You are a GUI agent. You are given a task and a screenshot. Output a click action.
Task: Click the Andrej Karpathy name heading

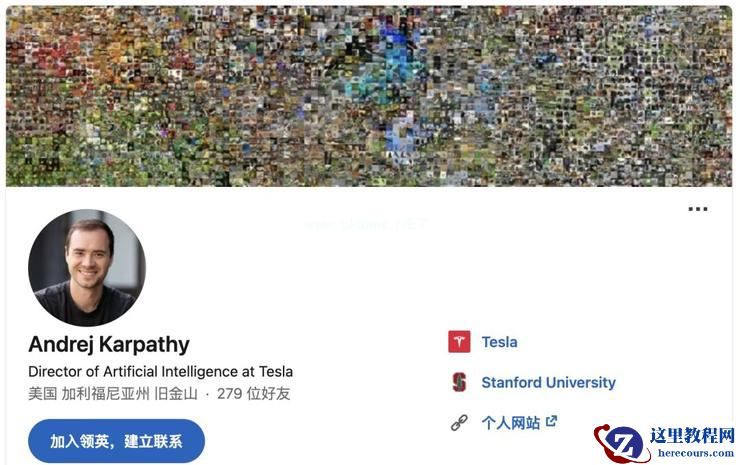click(x=109, y=345)
